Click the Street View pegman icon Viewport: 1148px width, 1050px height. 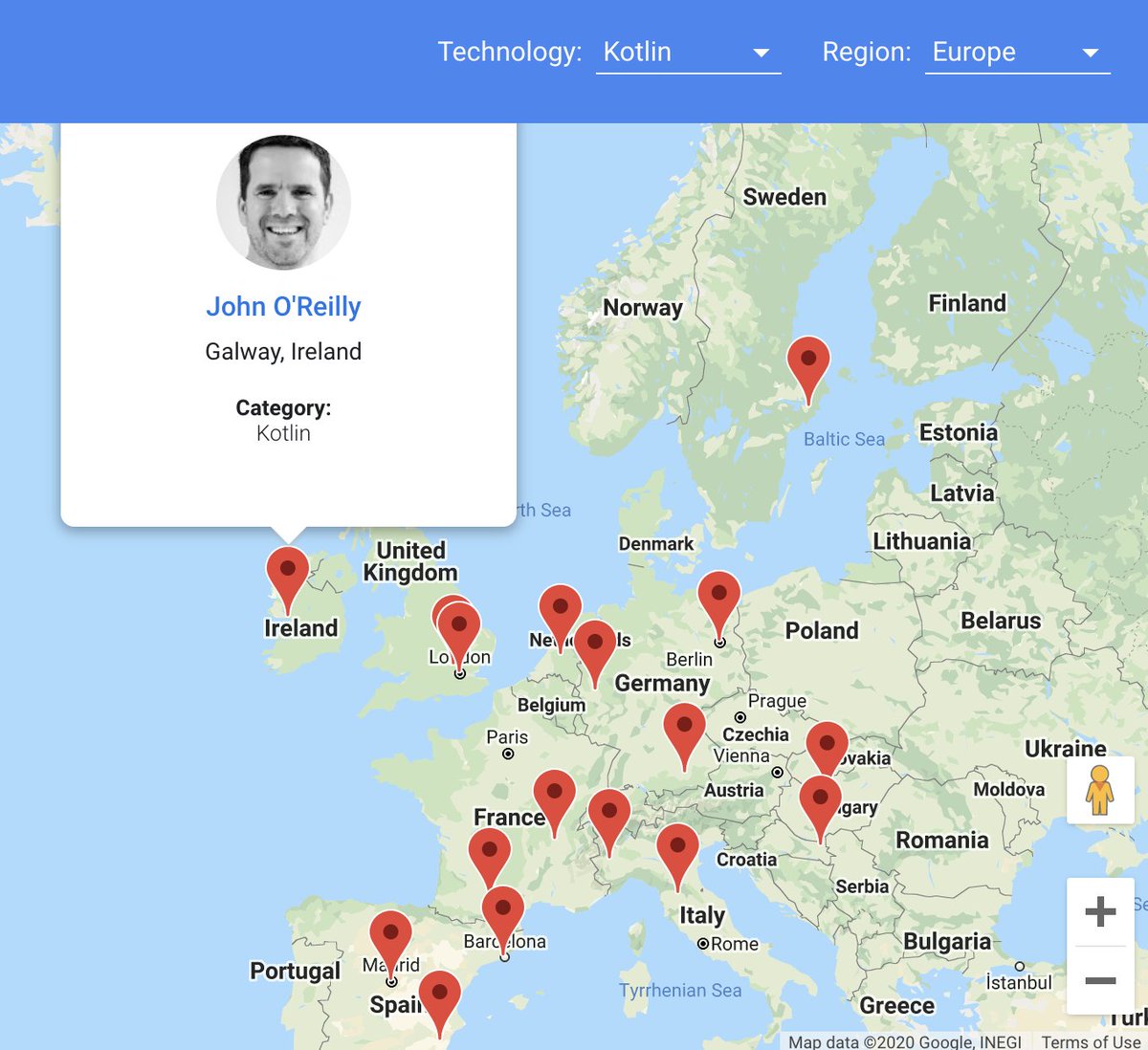point(1100,790)
